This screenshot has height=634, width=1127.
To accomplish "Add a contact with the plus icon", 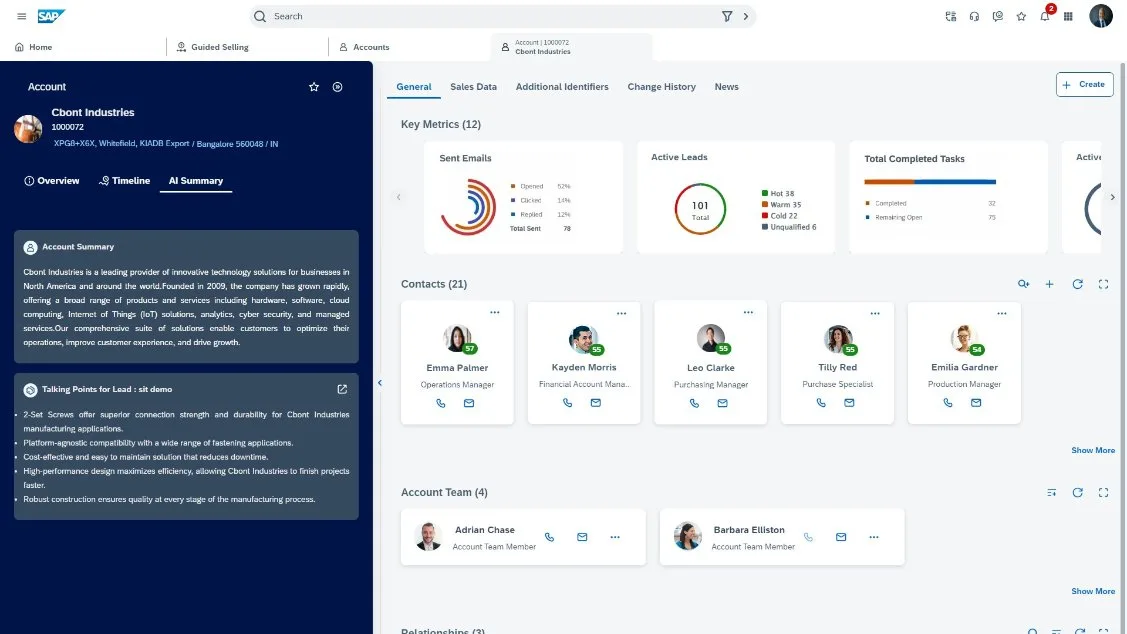I will pyautogui.click(x=1049, y=284).
